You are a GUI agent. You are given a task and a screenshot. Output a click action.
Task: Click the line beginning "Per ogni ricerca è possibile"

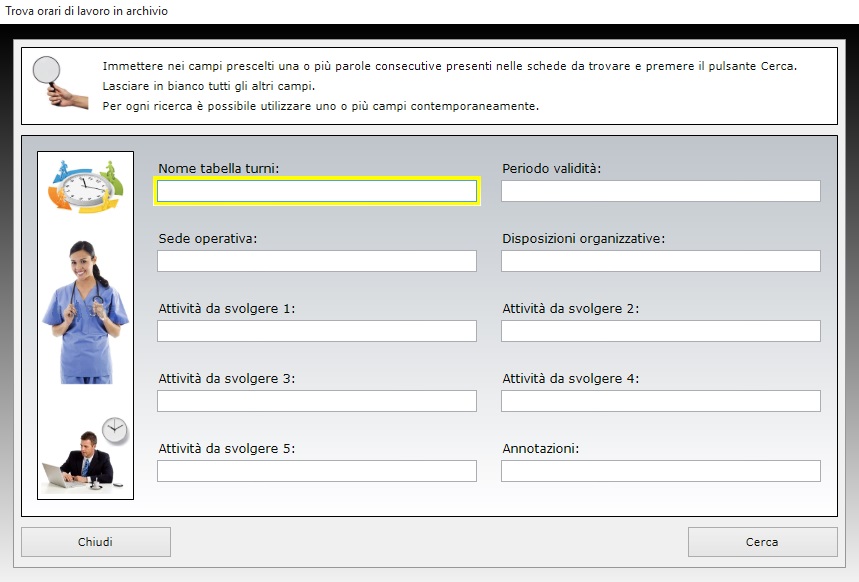click(x=321, y=106)
